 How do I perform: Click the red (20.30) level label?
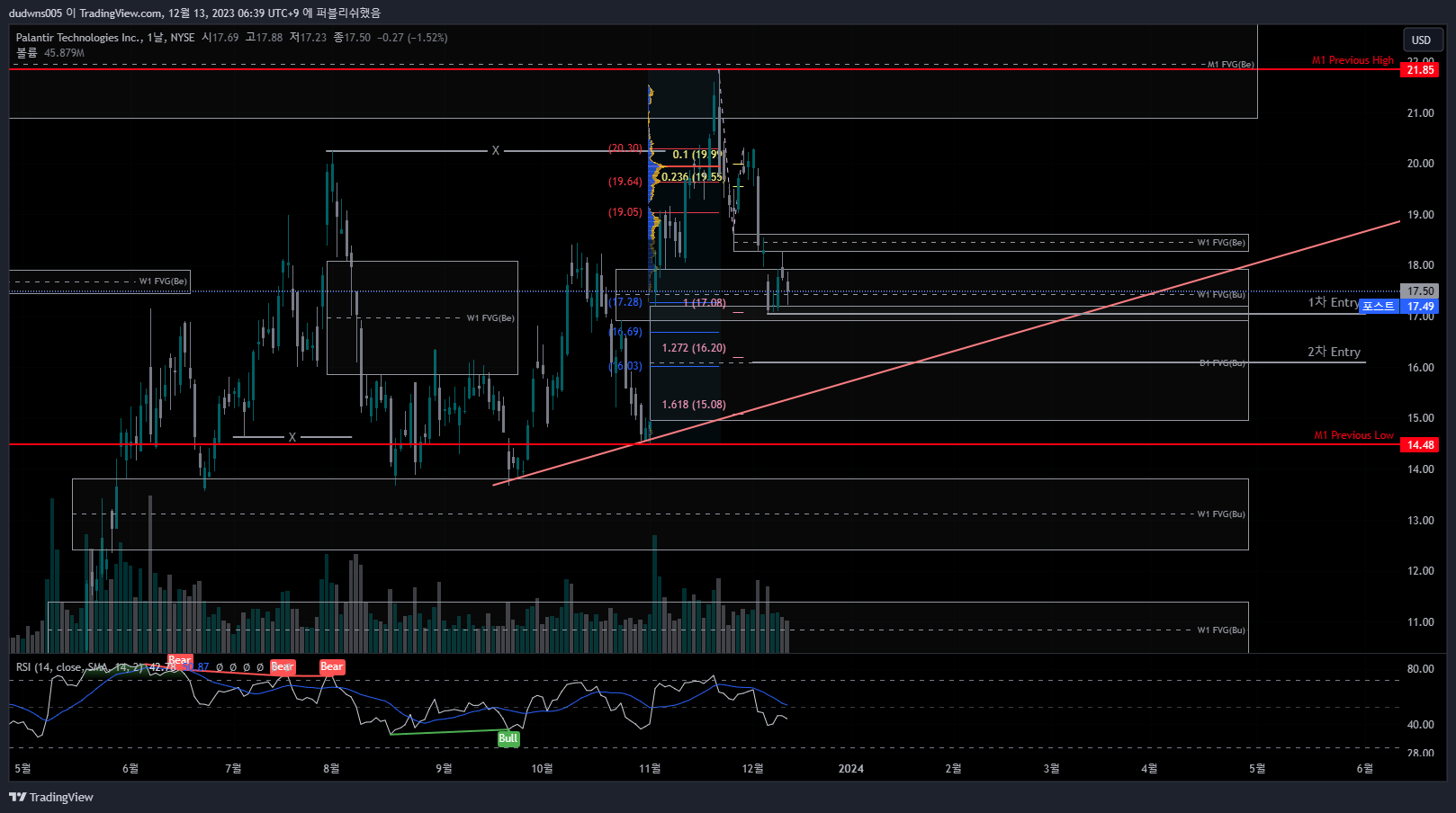click(625, 148)
